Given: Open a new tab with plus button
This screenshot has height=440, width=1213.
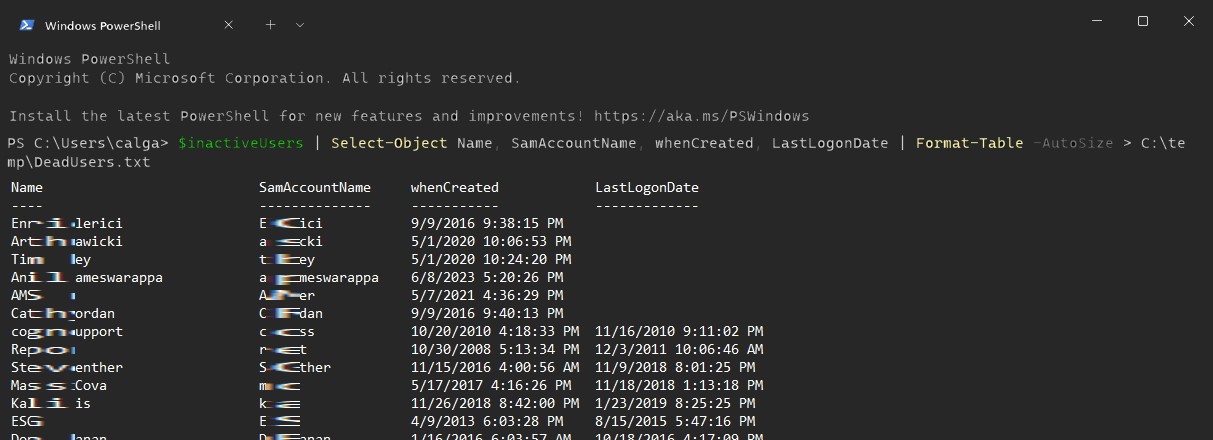Looking at the screenshot, I should (x=270, y=25).
